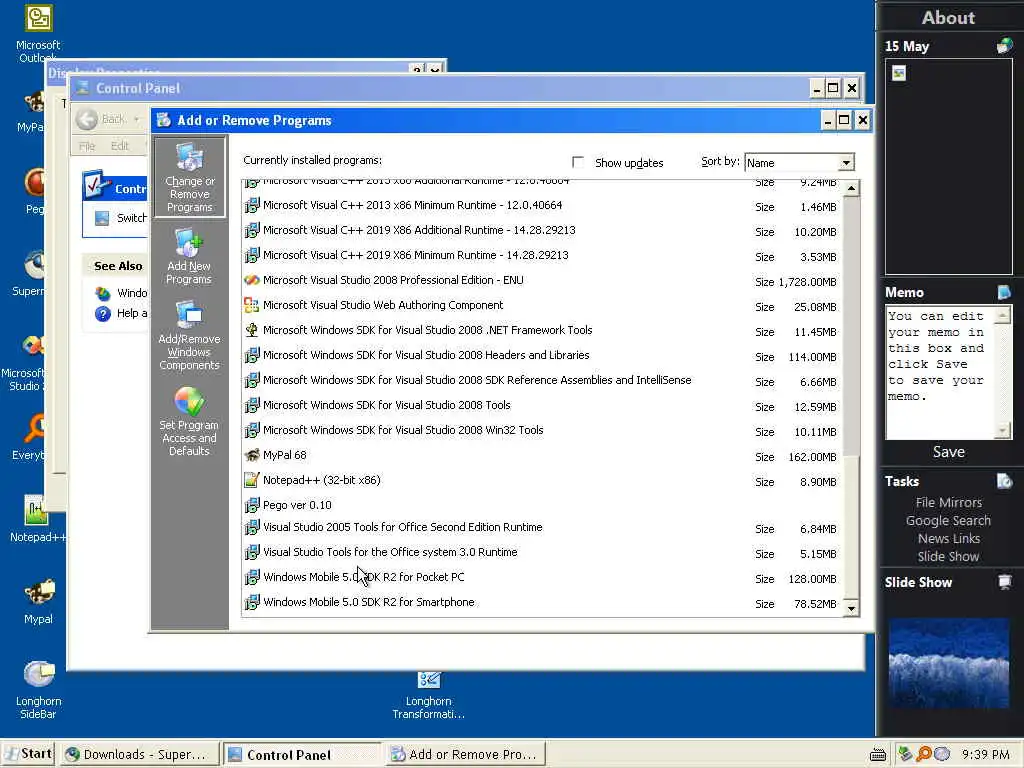
Task: Select Microsoft Windows SDK for Visual Studio 2008 Tools
Action: pos(541,406)
